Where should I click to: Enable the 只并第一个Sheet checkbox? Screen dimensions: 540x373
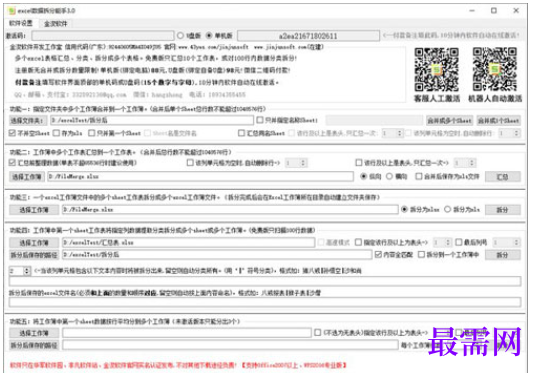coord(92,133)
